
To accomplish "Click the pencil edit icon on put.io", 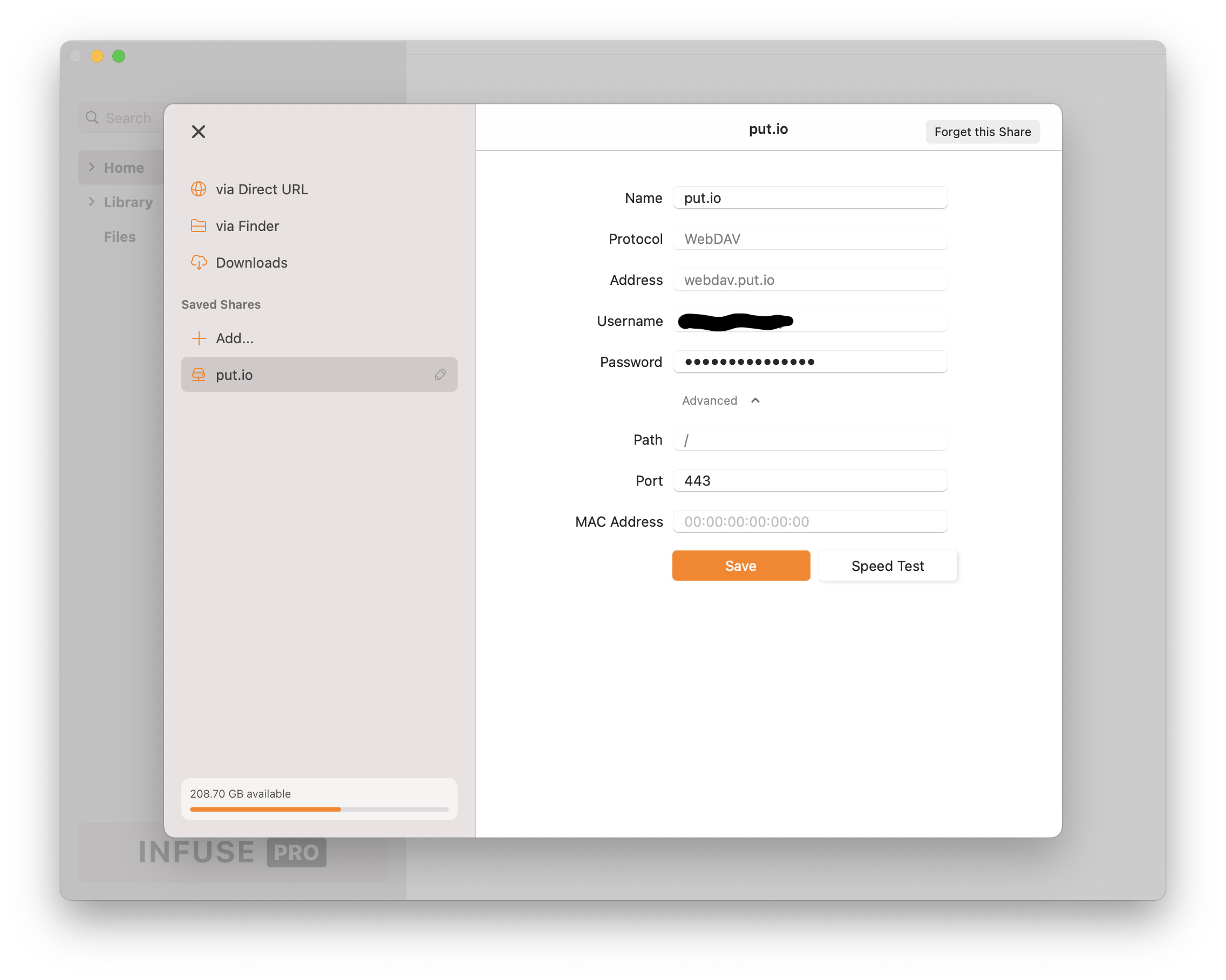I will pos(440,375).
